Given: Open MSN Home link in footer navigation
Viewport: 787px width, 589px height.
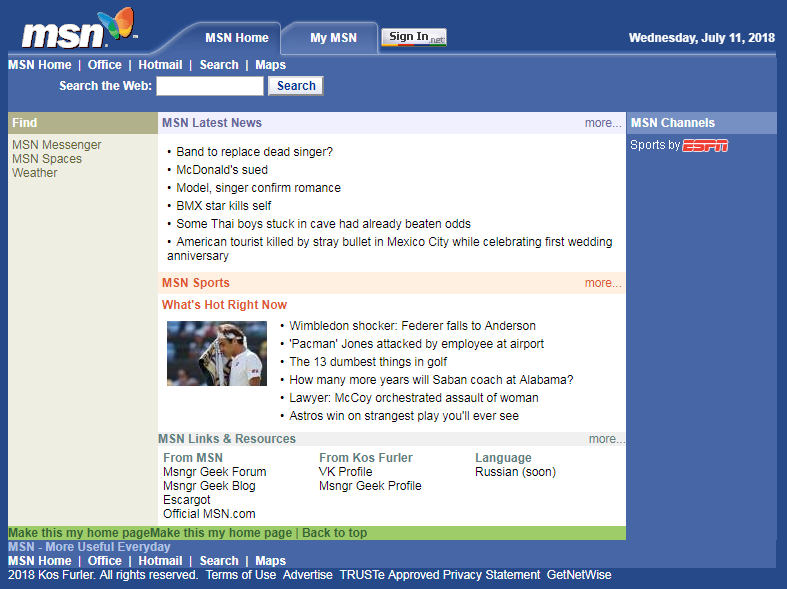Looking at the screenshot, I should tap(40, 561).
